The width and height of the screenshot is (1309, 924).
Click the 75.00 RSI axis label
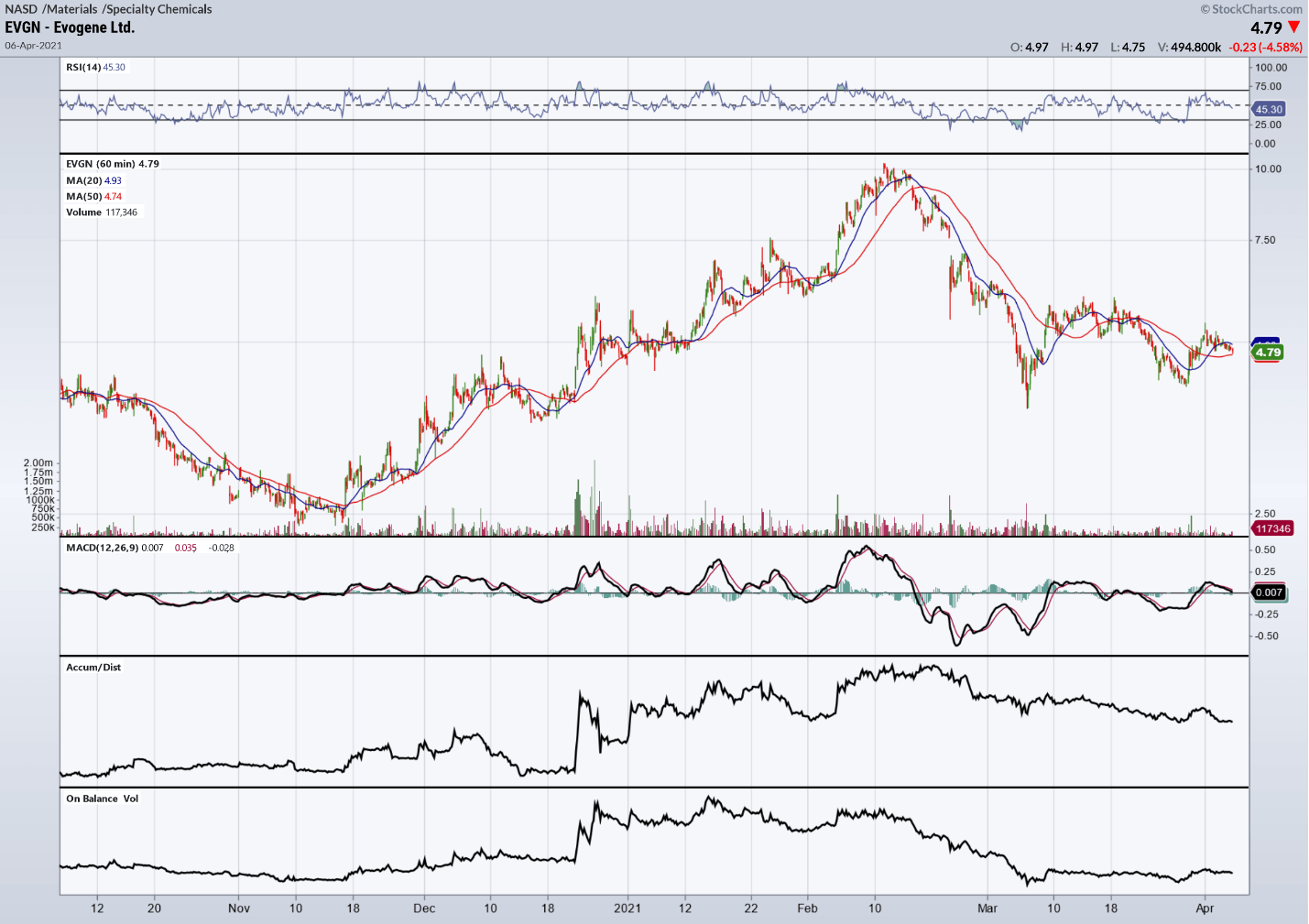(x=1269, y=86)
